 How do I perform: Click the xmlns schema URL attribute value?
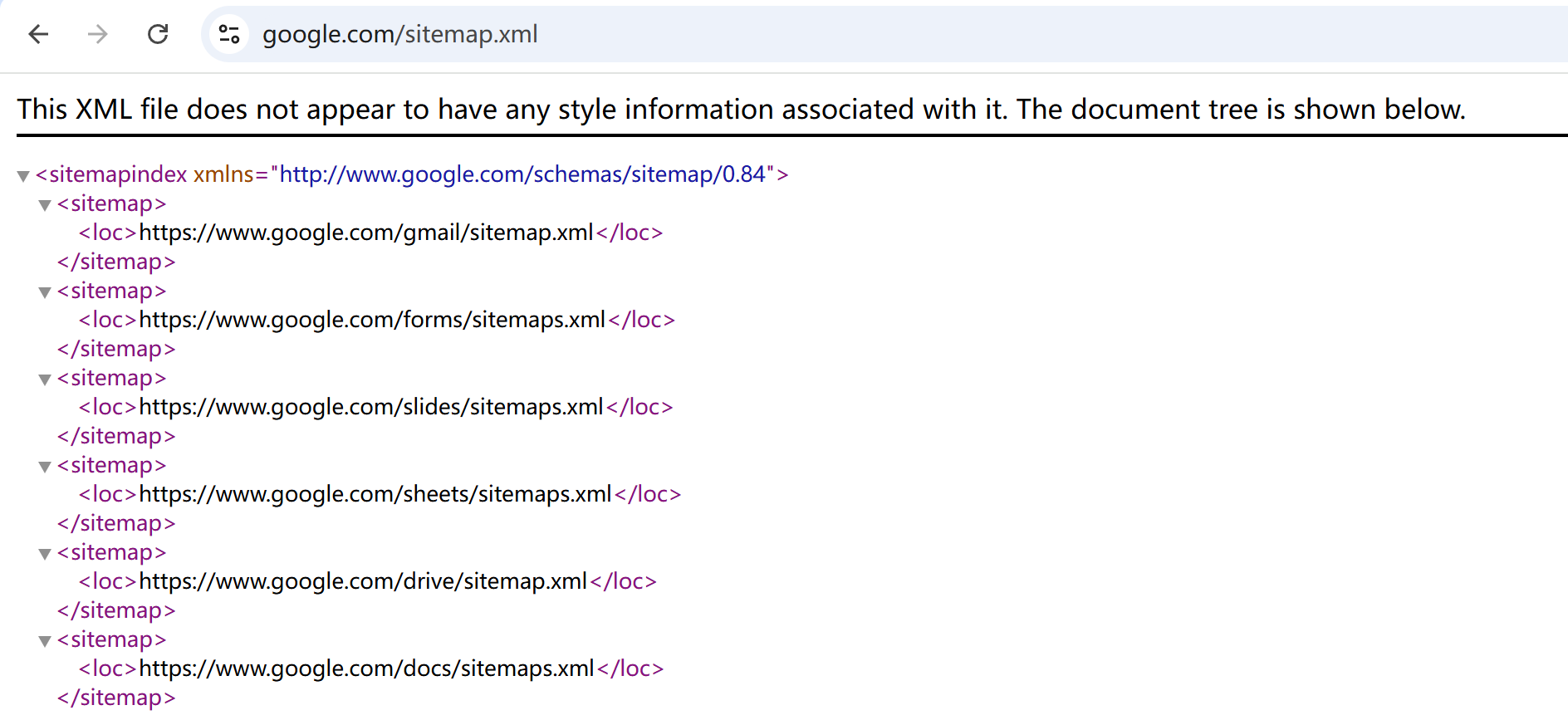pos(522,174)
